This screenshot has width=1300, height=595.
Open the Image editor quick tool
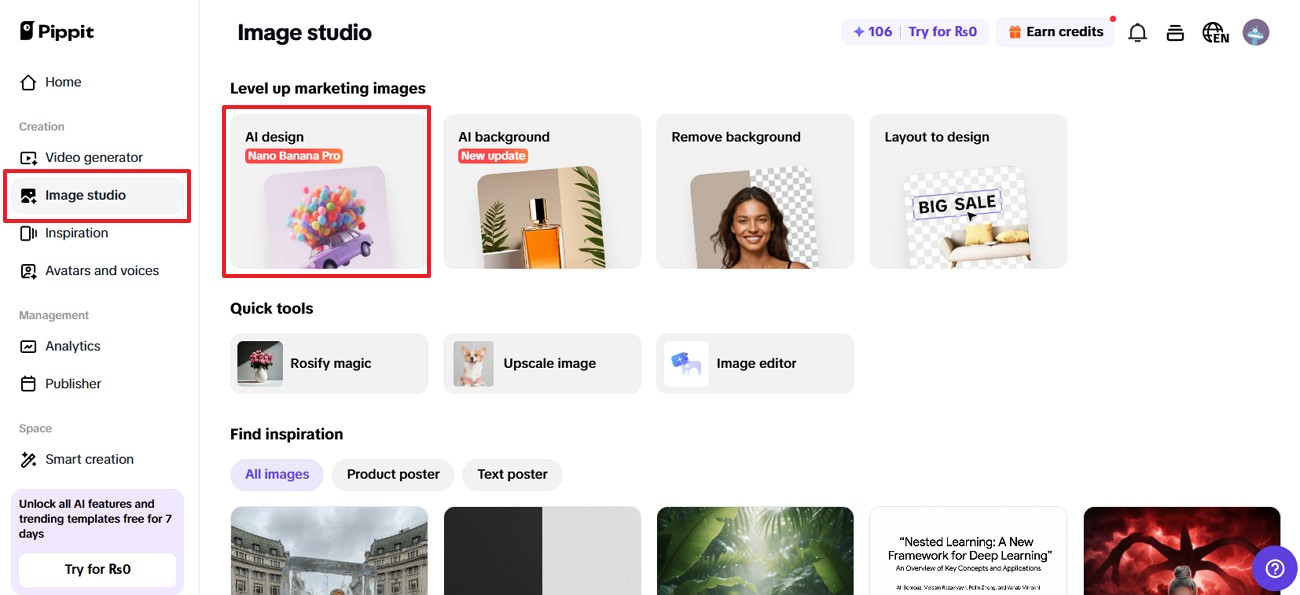click(755, 363)
